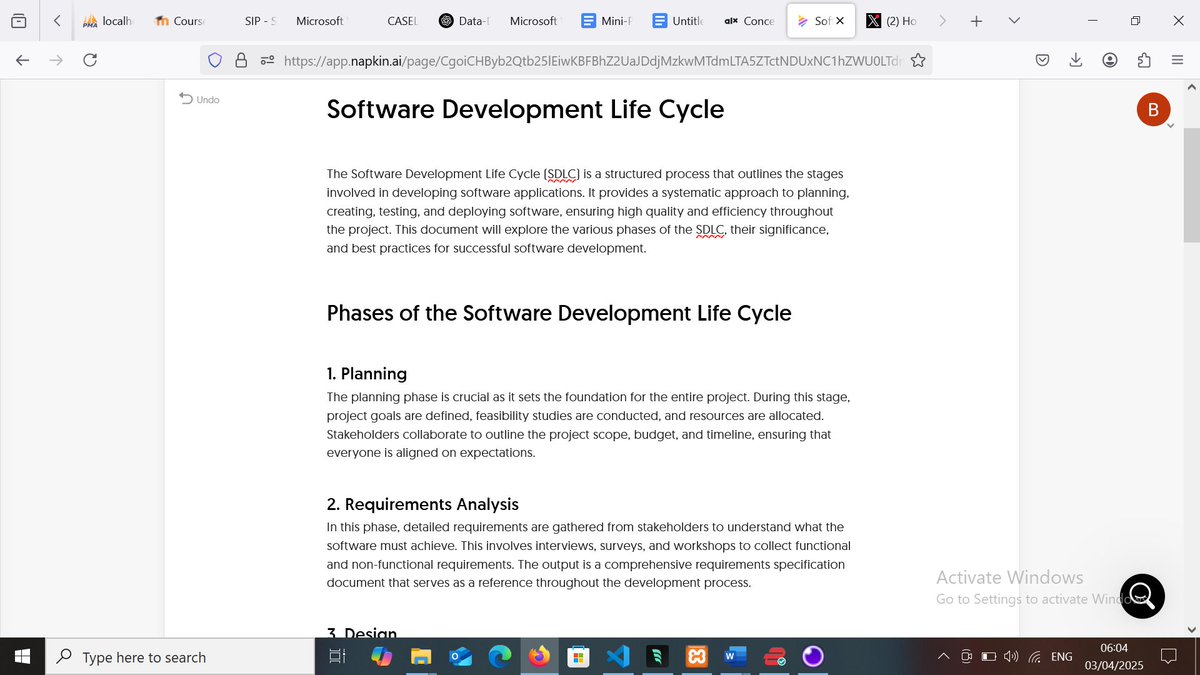1200x675 pixels.
Task: Click the scrollbar down arrow
Action: point(1191,629)
